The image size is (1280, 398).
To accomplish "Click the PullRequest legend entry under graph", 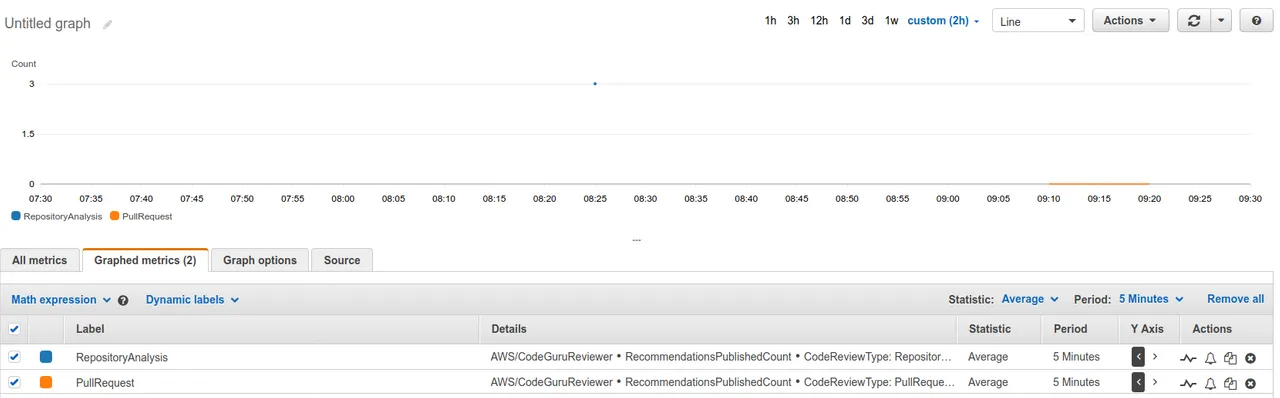I will [x=142, y=216].
